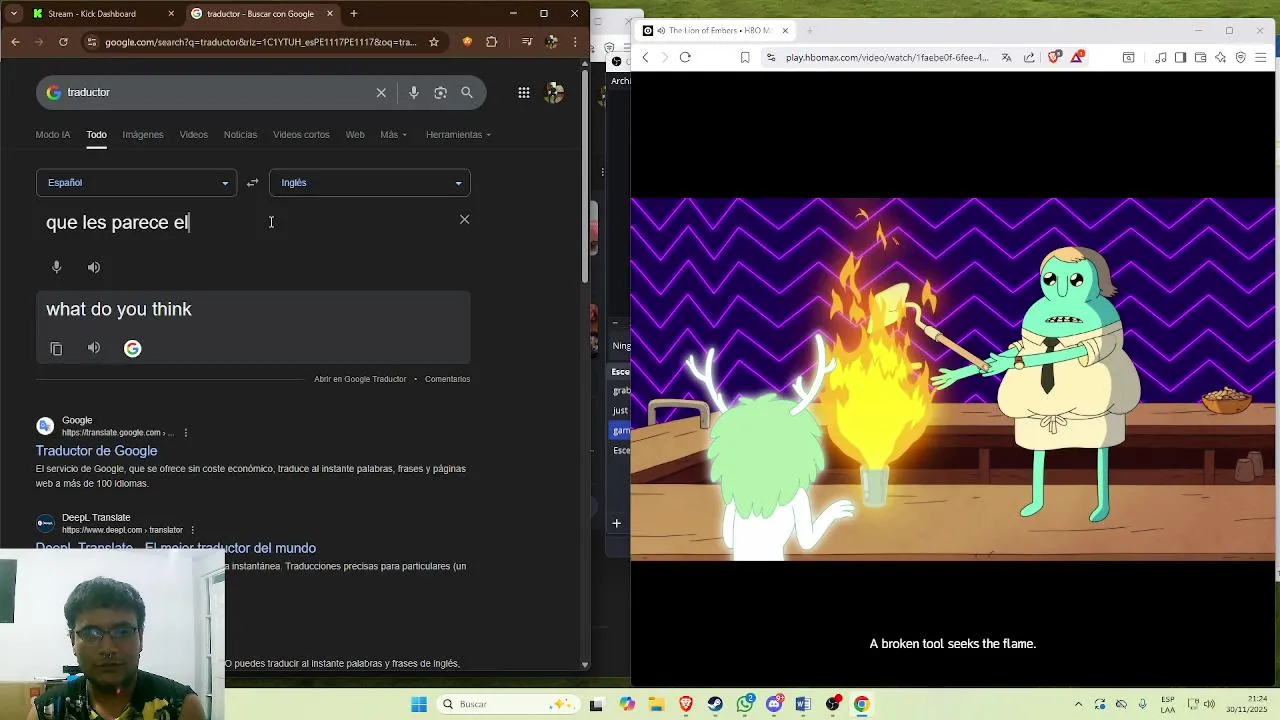Open options for Traductor de Google result
Screen dimensions: 1280x720
pyautogui.click(x=186, y=433)
